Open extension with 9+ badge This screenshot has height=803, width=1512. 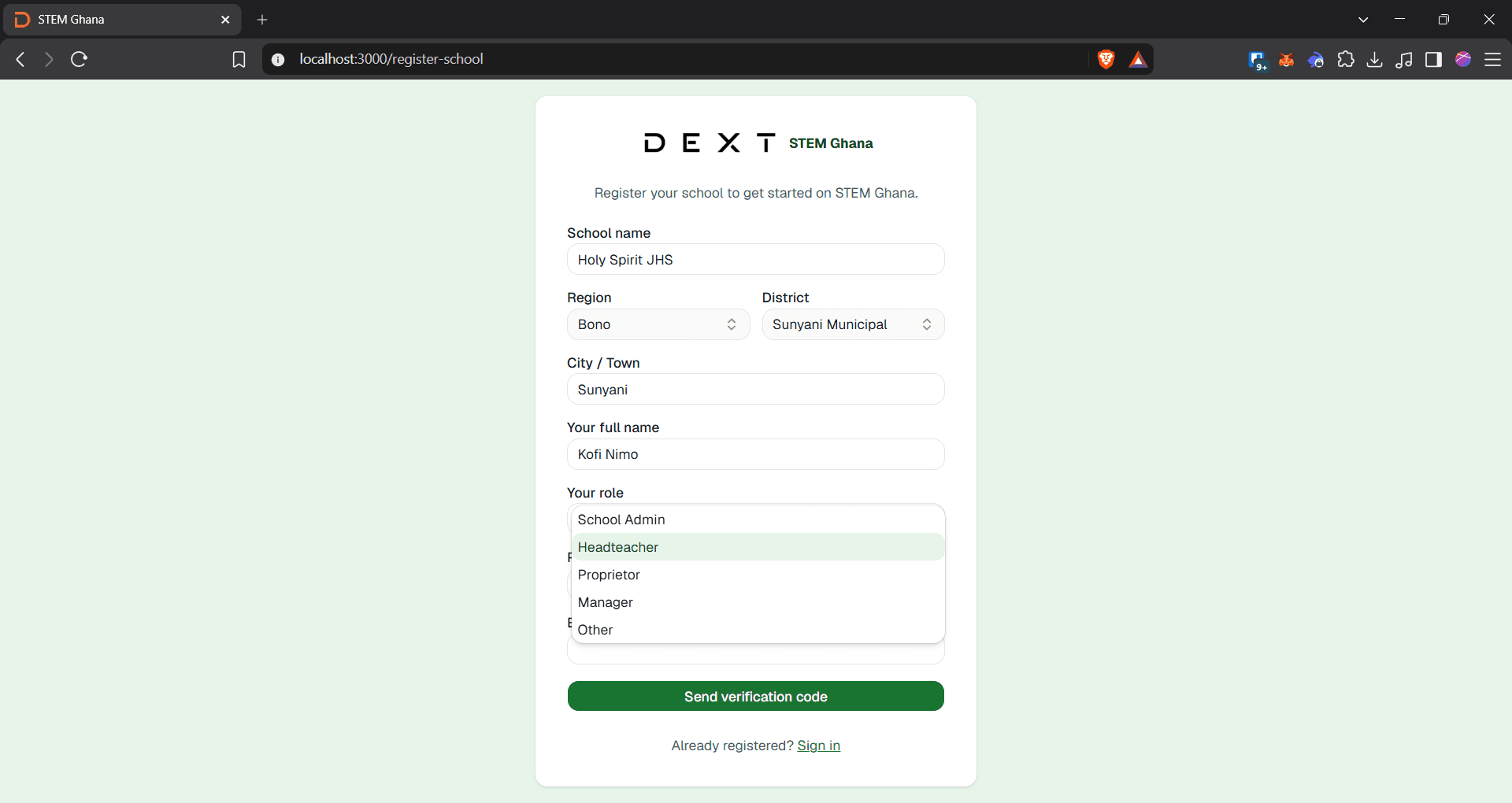(x=1258, y=60)
